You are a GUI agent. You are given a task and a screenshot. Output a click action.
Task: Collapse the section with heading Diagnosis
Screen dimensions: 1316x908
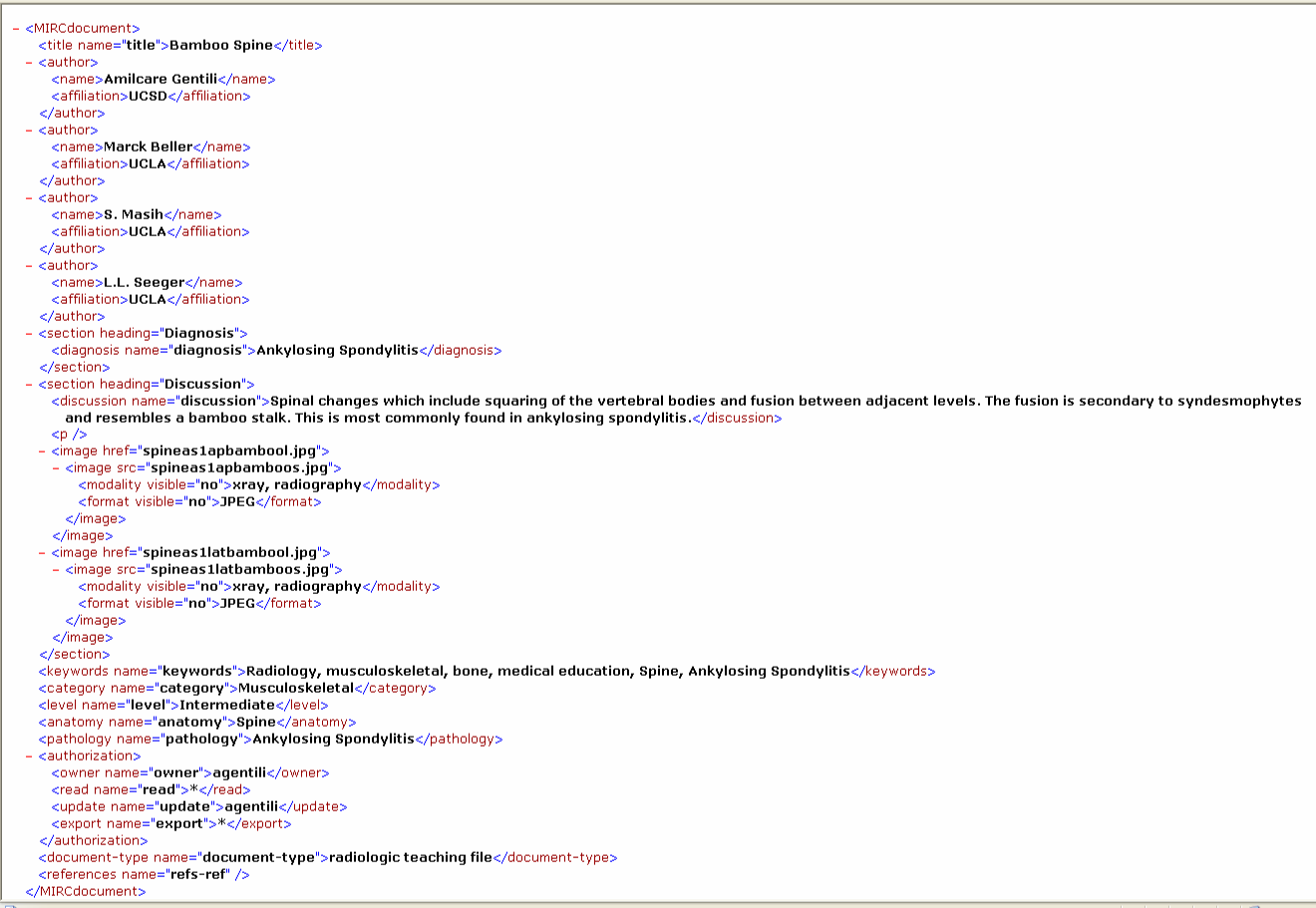point(29,334)
